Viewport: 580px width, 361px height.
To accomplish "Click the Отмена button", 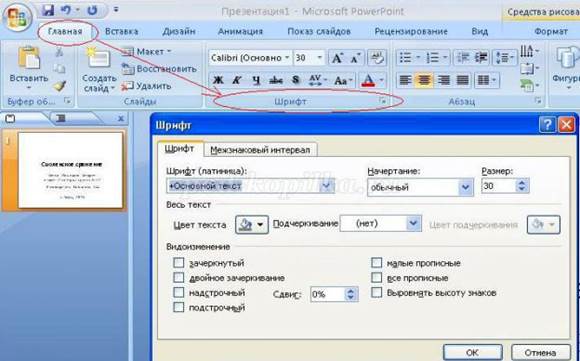I will click(x=540, y=352).
